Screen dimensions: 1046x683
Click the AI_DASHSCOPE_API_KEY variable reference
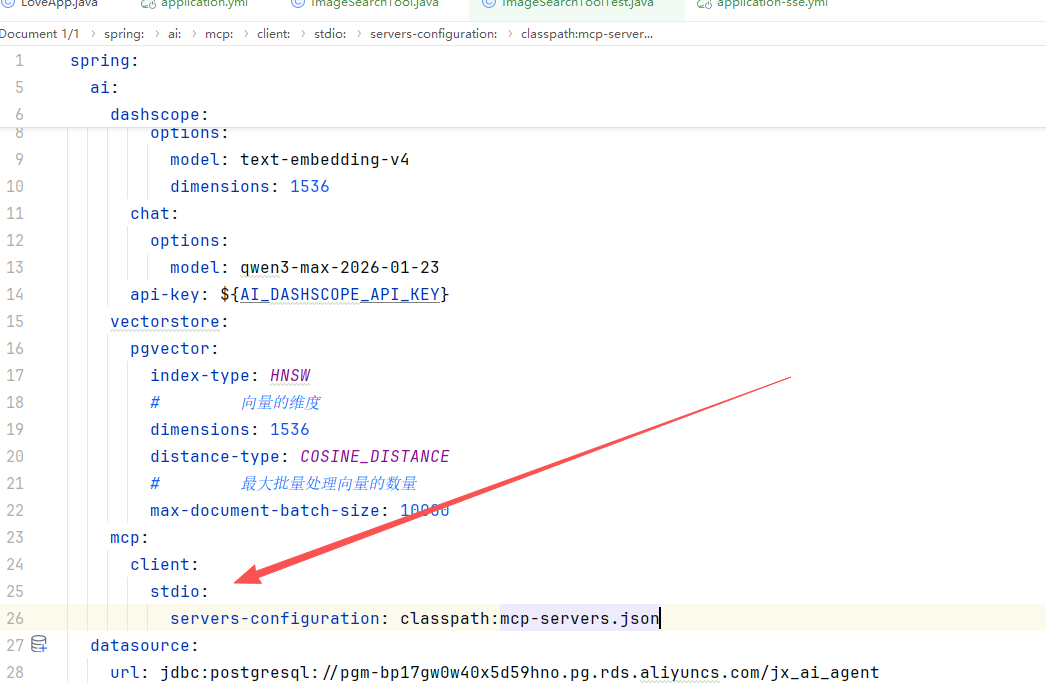(340, 294)
